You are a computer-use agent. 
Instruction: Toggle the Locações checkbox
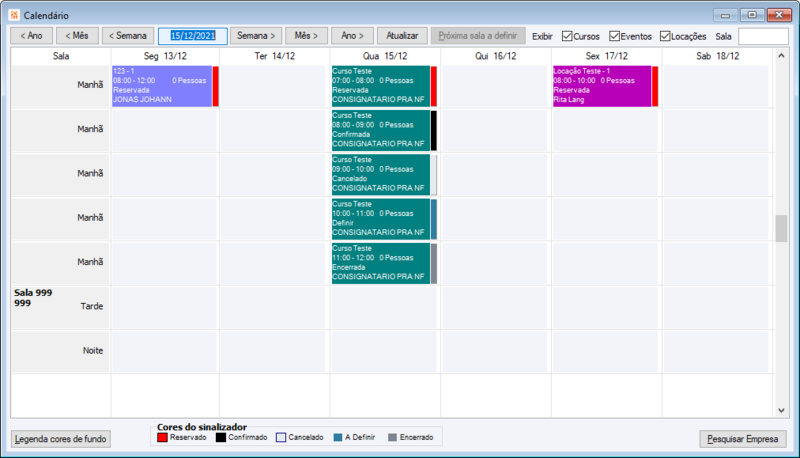pyautogui.click(x=665, y=36)
